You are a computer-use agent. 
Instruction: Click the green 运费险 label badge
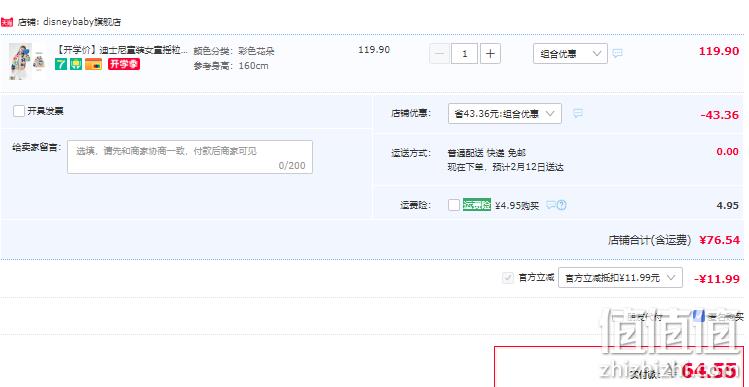coord(477,205)
